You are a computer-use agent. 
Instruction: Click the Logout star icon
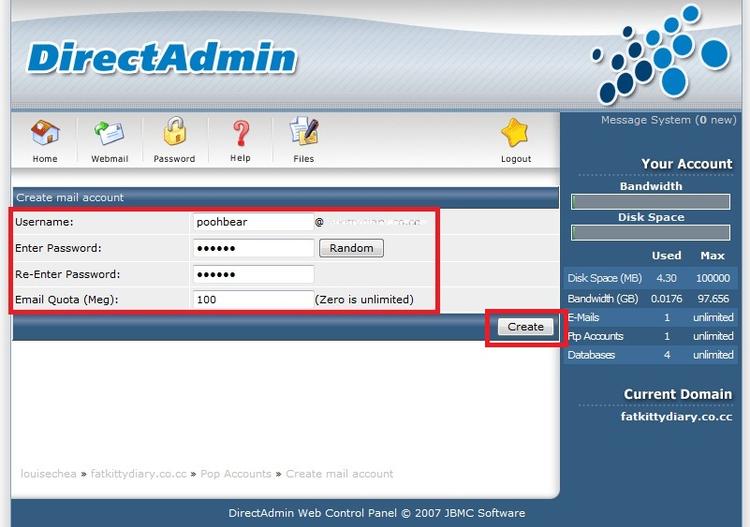(515, 132)
